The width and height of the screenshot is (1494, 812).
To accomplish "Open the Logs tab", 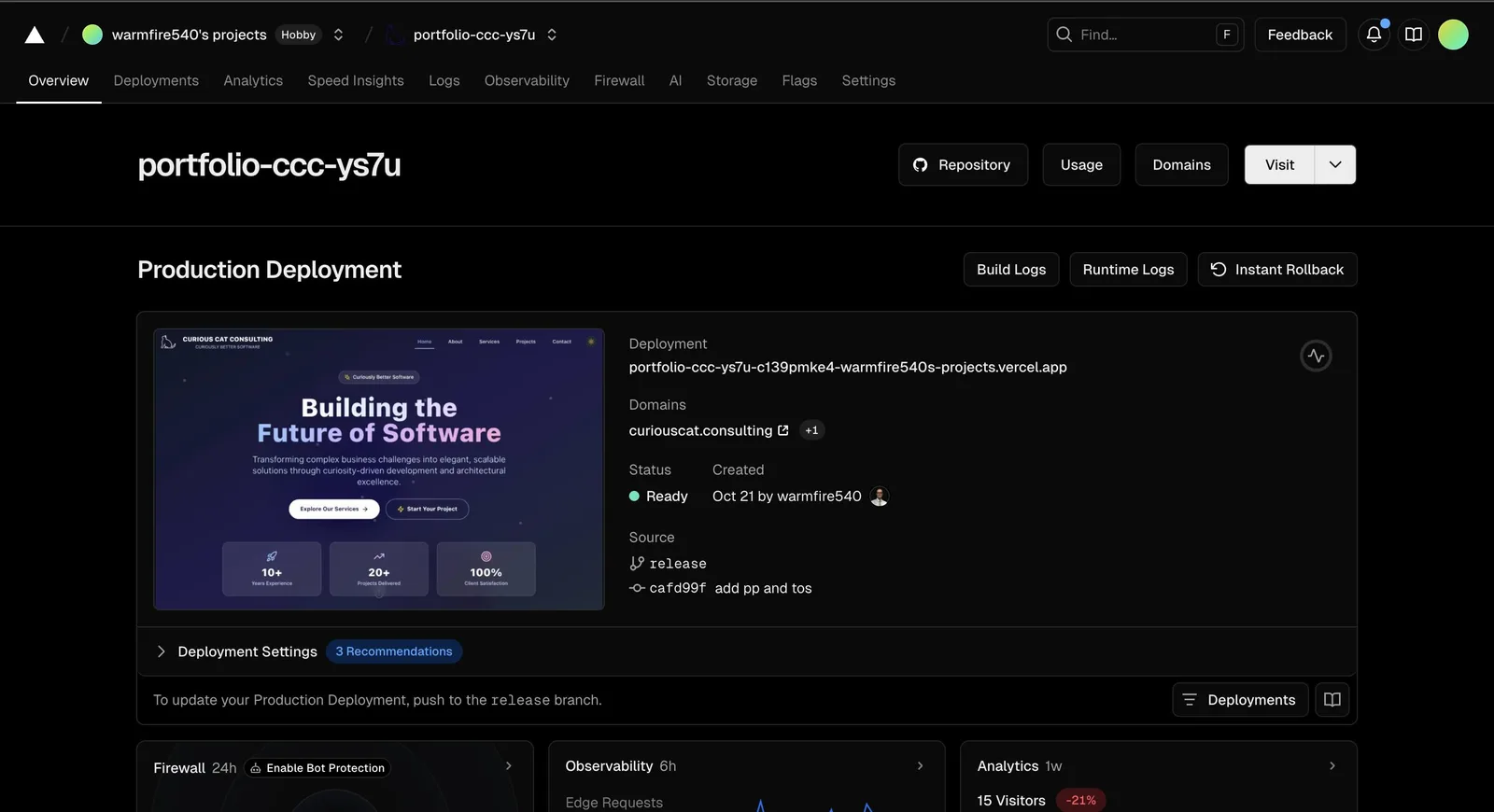I will 444,80.
